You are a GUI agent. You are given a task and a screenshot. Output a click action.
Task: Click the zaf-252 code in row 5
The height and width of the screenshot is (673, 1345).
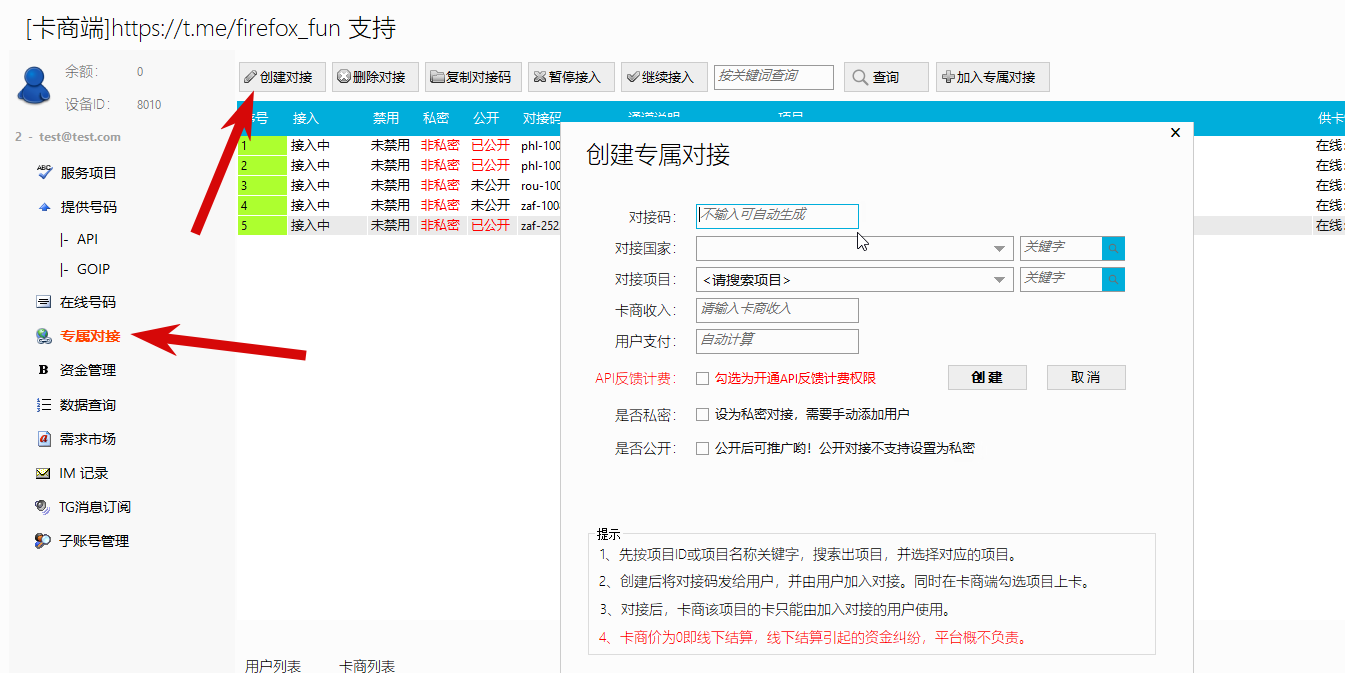(x=540, y=225)
